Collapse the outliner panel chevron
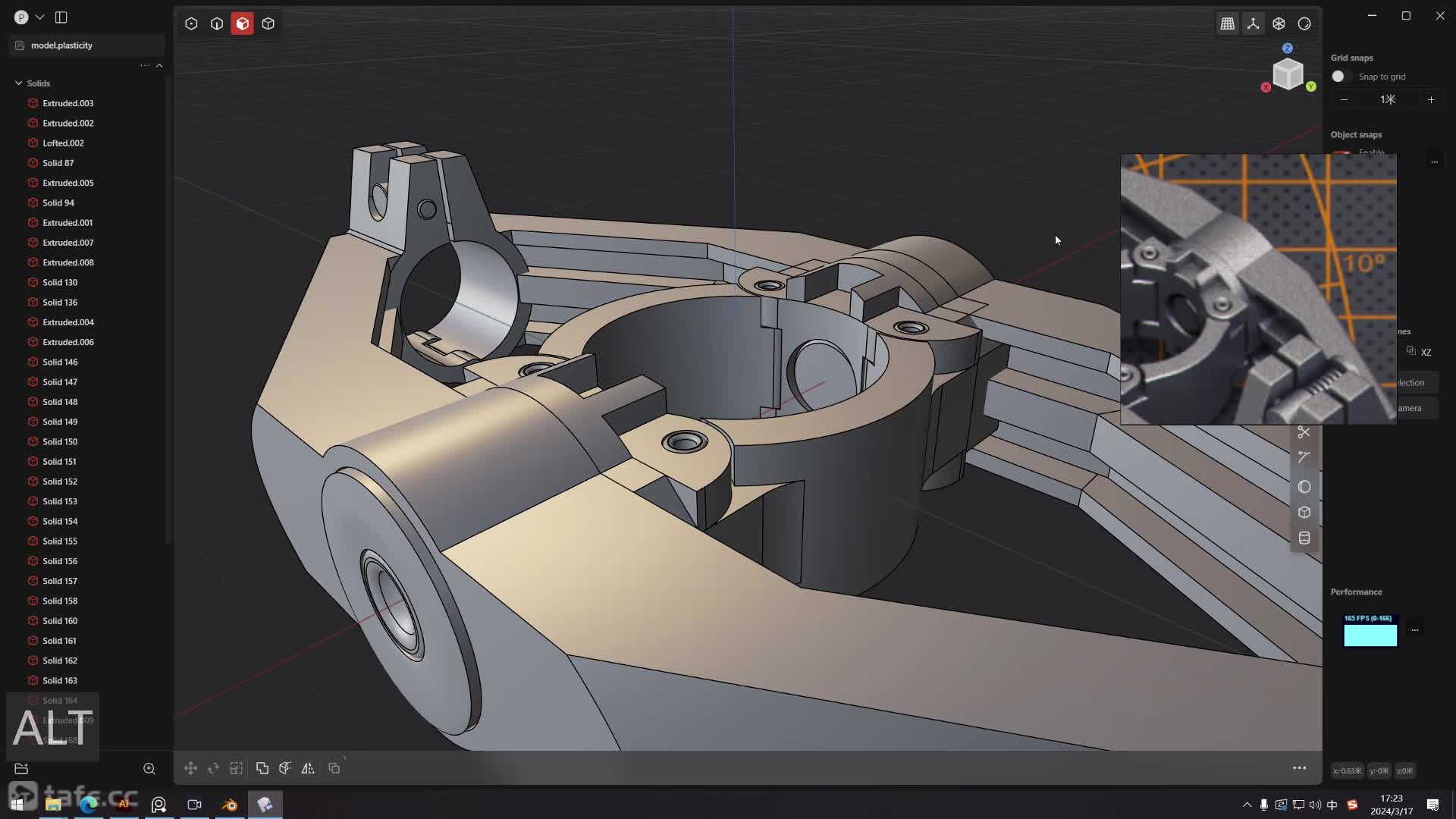Viewport: 1456px width, 819px height. pos(159,65)
